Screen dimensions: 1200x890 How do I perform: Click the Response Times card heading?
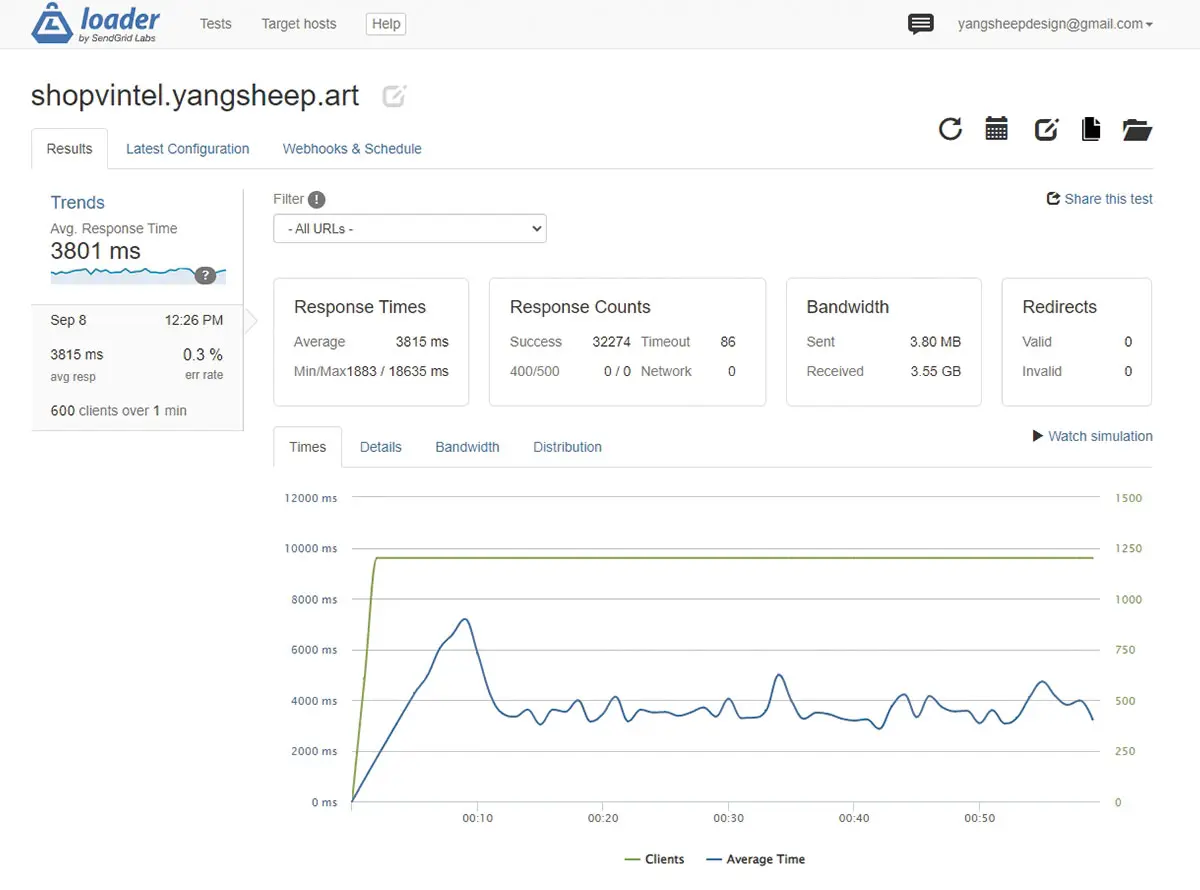pyautogui.click(x=360, y=307)
